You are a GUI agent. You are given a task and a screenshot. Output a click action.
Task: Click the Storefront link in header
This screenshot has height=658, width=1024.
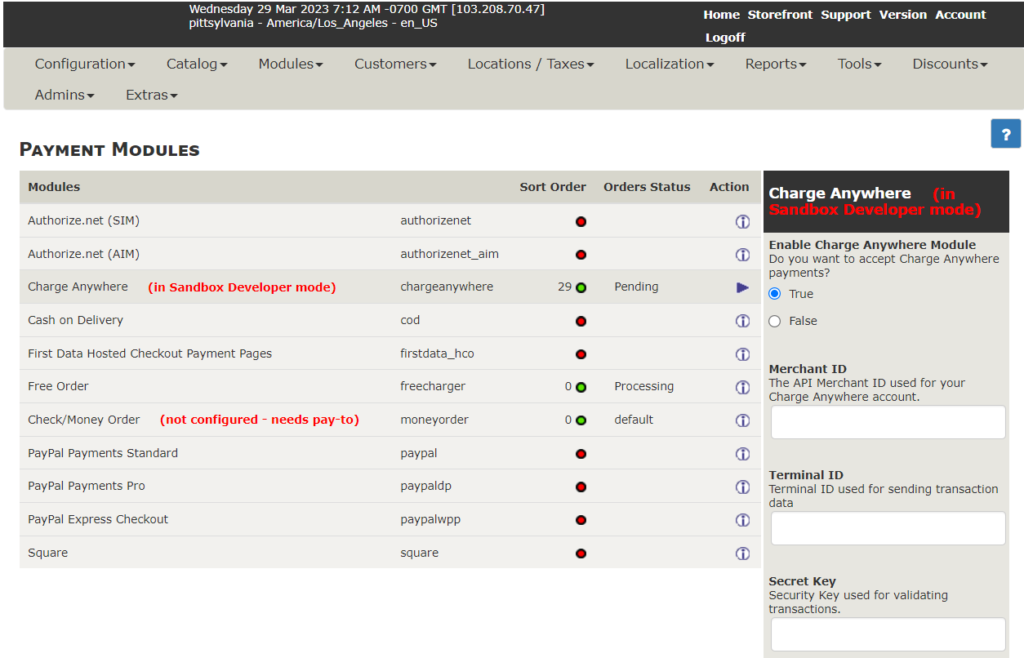(780, 14)
